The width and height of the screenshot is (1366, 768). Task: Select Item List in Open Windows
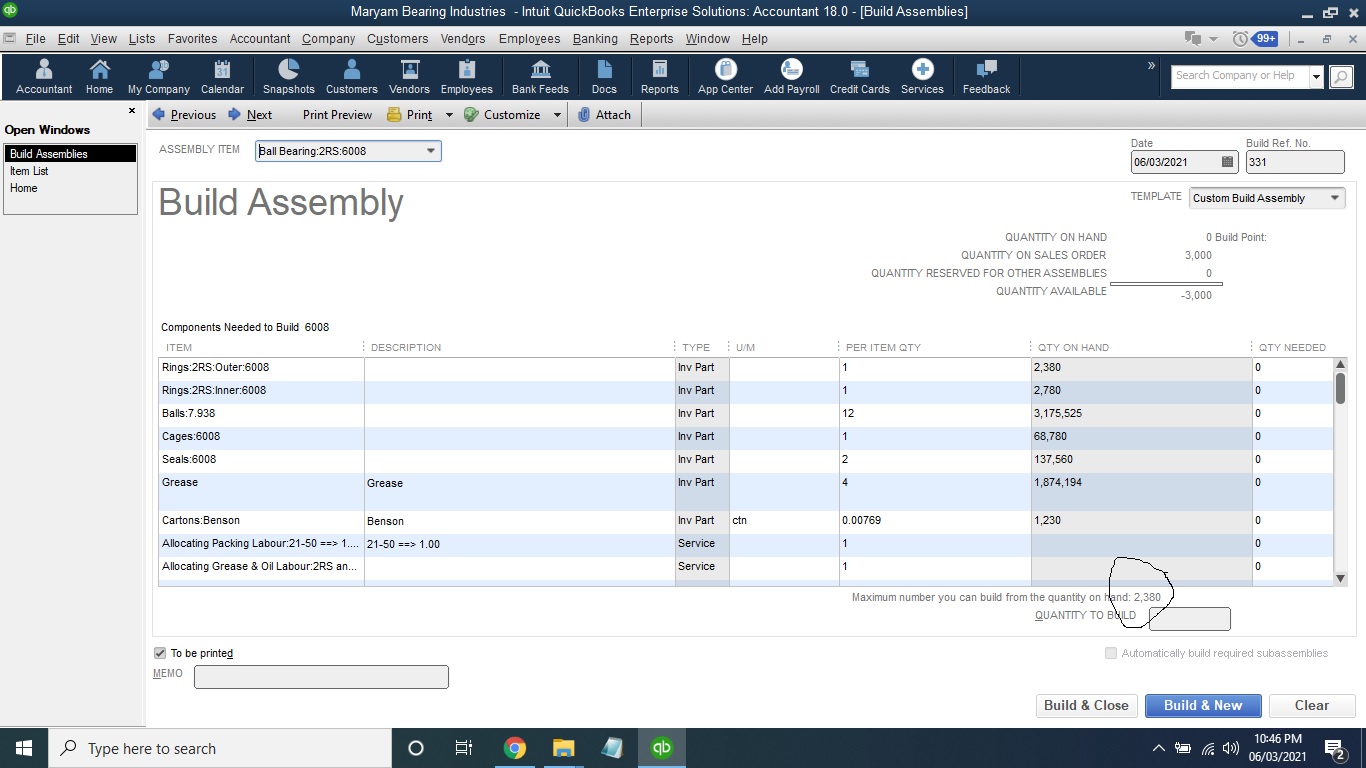click(71, 171)
